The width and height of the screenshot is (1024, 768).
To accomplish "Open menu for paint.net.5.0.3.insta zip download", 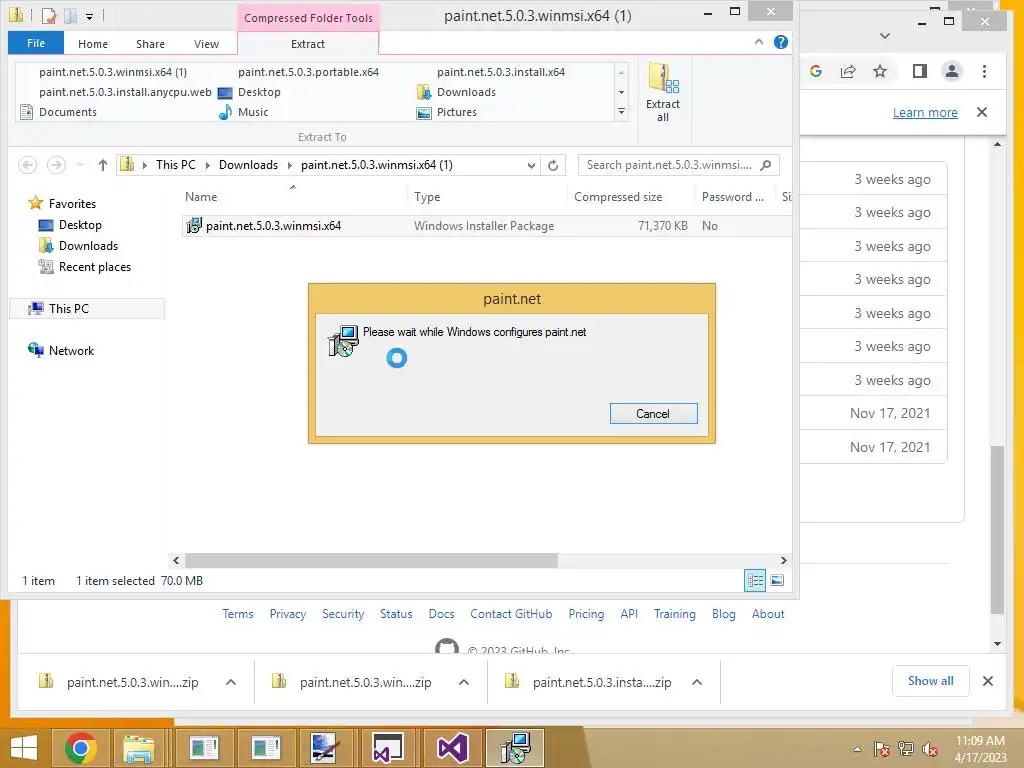I will [x=697, y=682].
